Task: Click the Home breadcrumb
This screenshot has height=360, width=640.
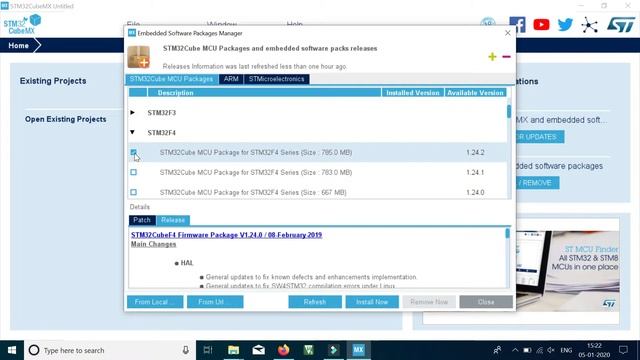Action: point(19,45)
